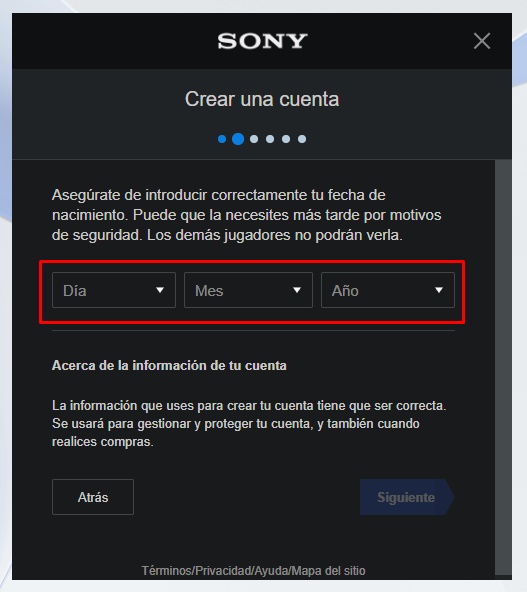Select the fourth step progress dot

point(270,139)
